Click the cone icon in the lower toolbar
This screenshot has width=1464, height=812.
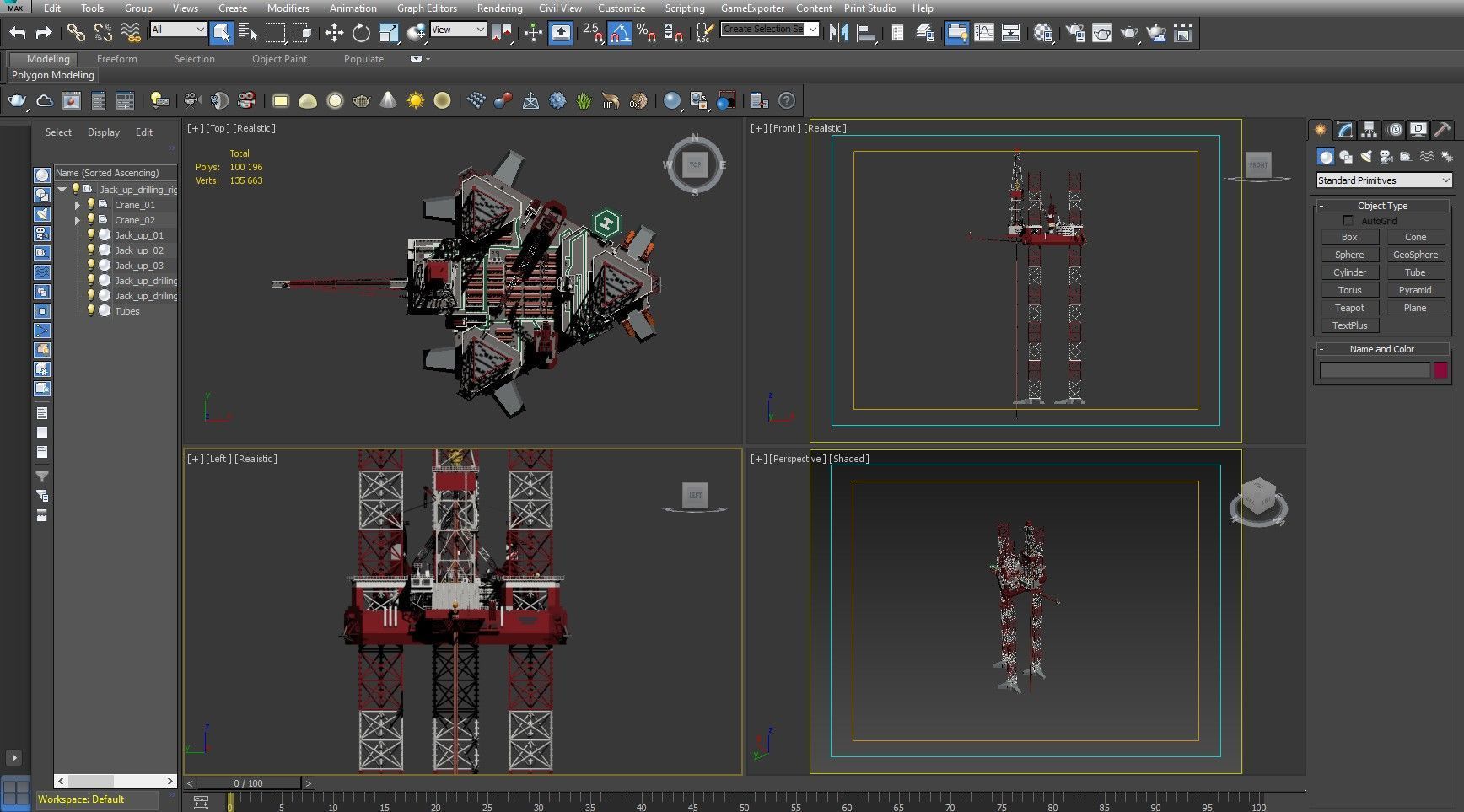point(388,101)
